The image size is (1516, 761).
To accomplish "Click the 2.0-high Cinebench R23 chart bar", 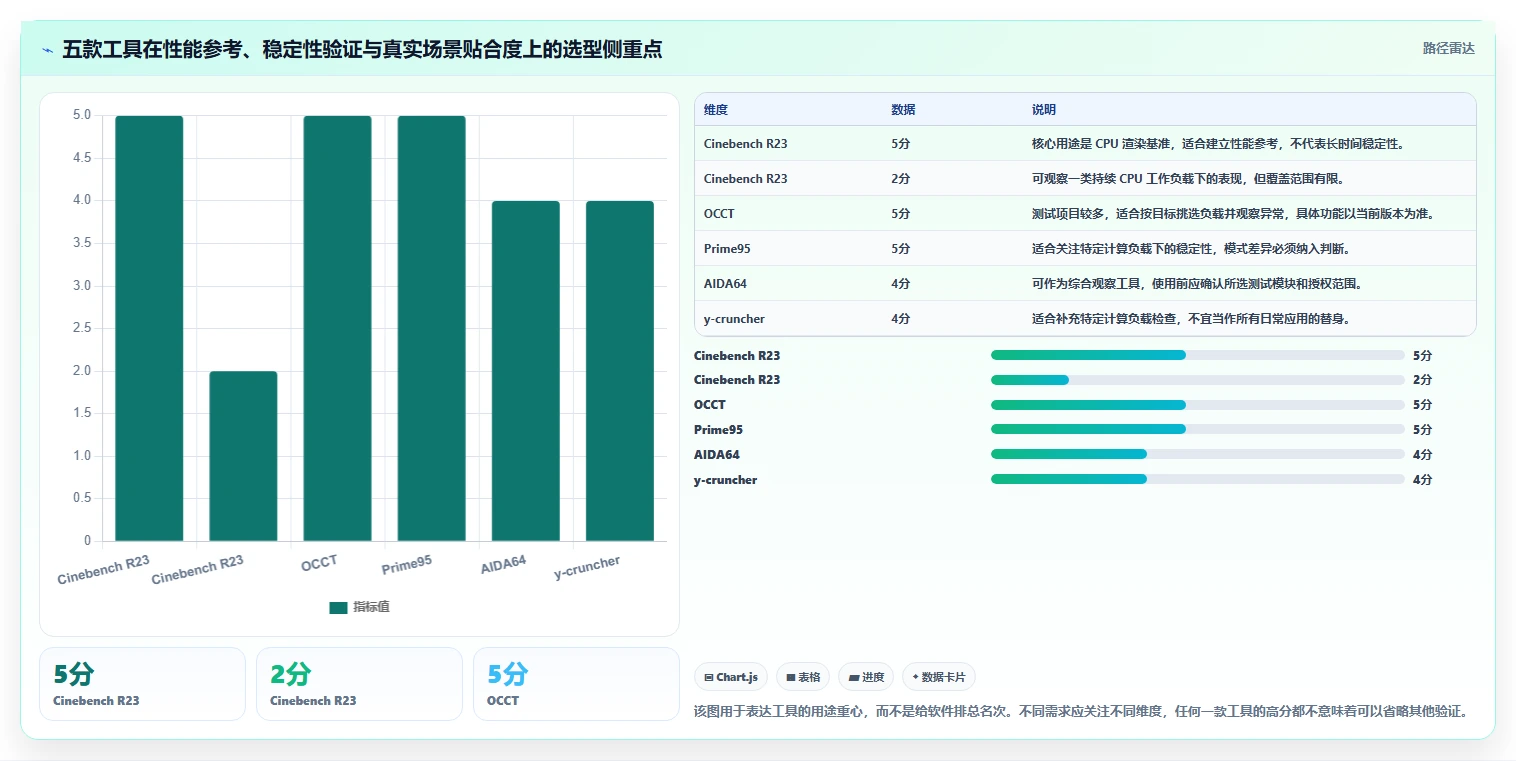I will coord(243,456).
